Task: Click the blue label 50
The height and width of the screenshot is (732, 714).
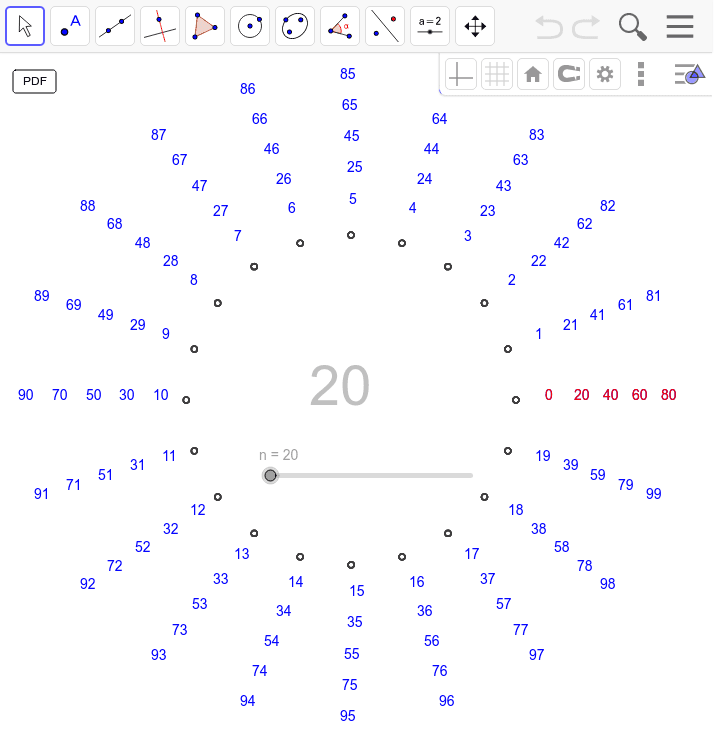Action: coord(93,395)
